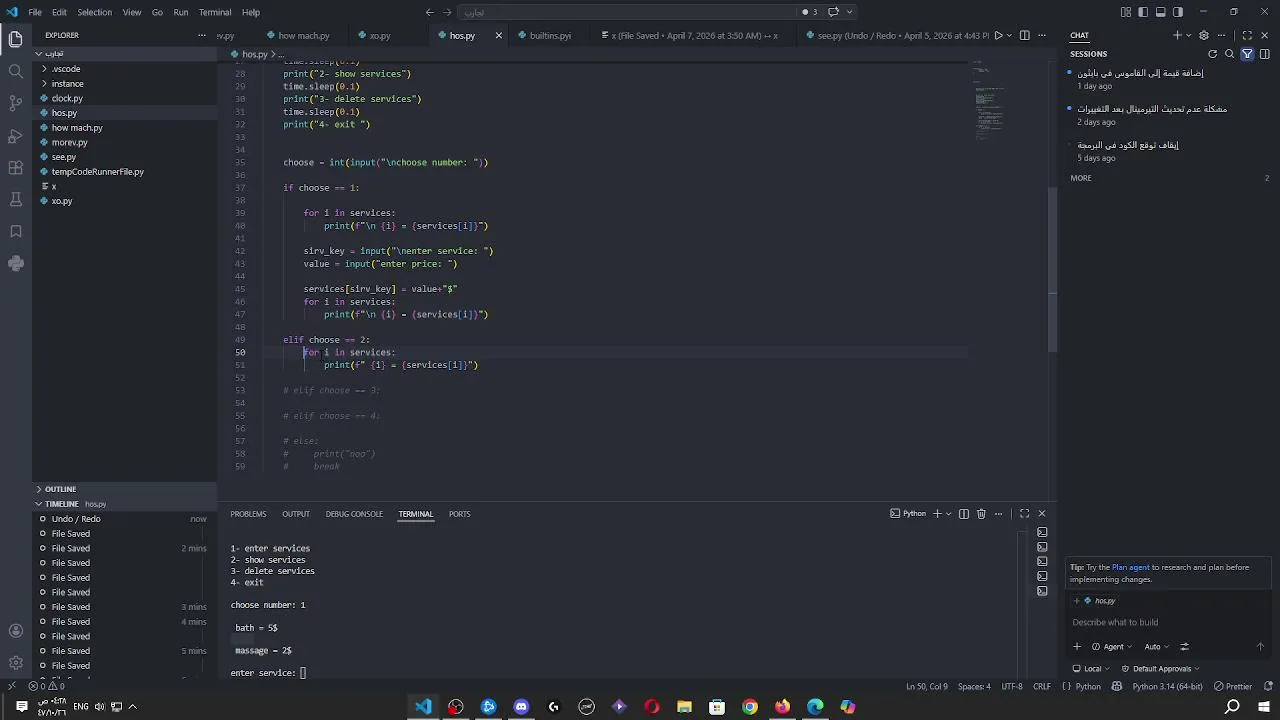The height and width of the screenshot is (720, 1280).
Task: Run Python file with play button
Action: (x=998, y=35)
